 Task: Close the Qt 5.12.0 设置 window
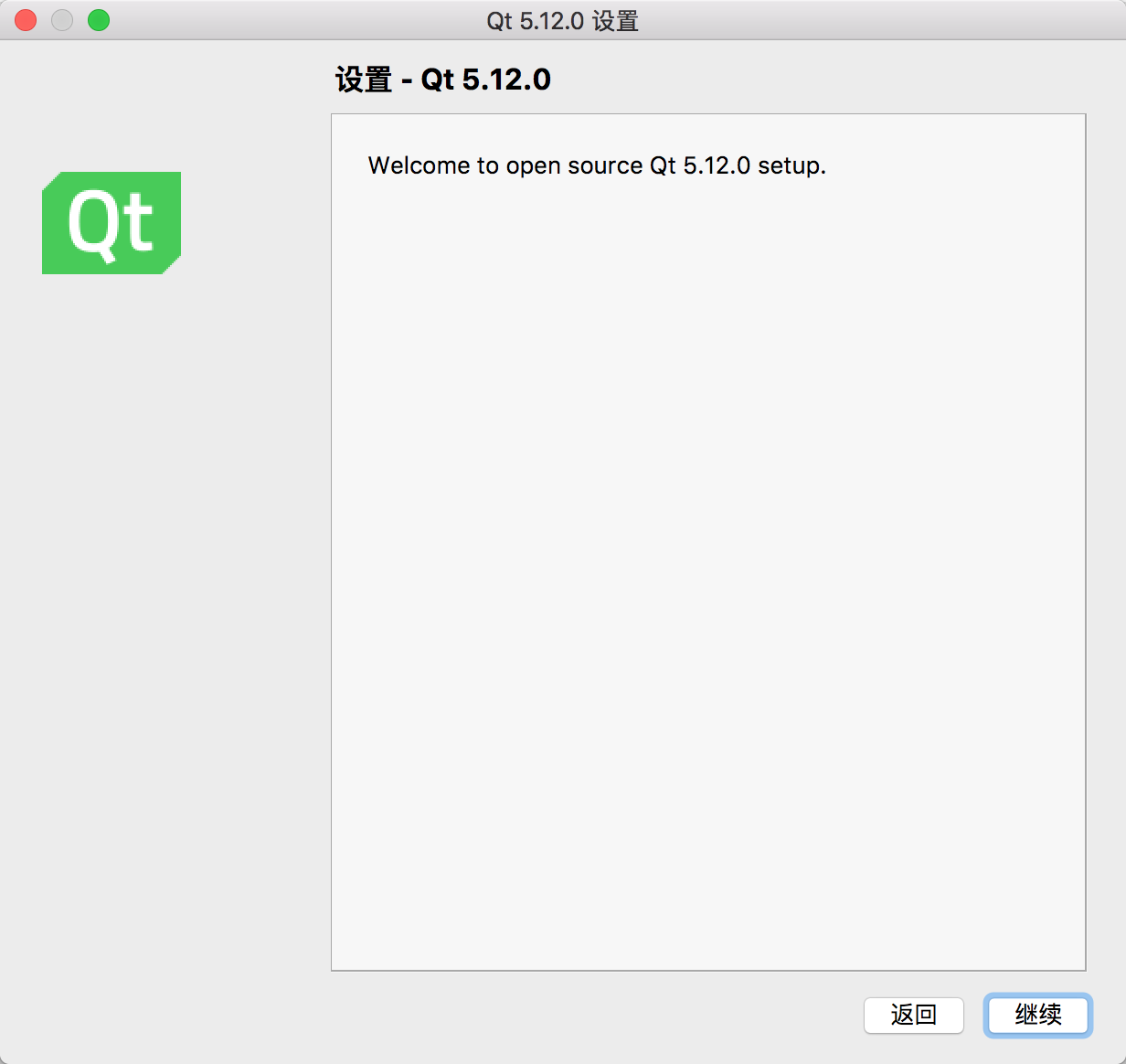tap(26, 20)
